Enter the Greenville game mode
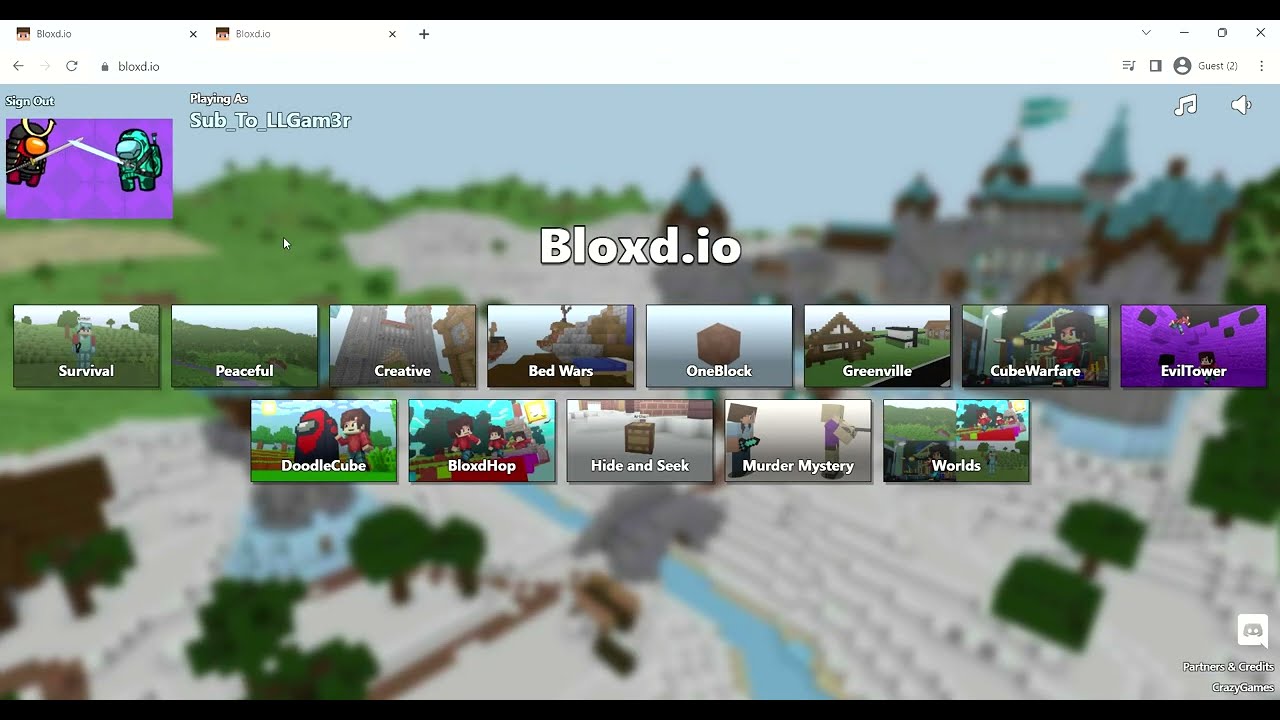 (877, 346)
